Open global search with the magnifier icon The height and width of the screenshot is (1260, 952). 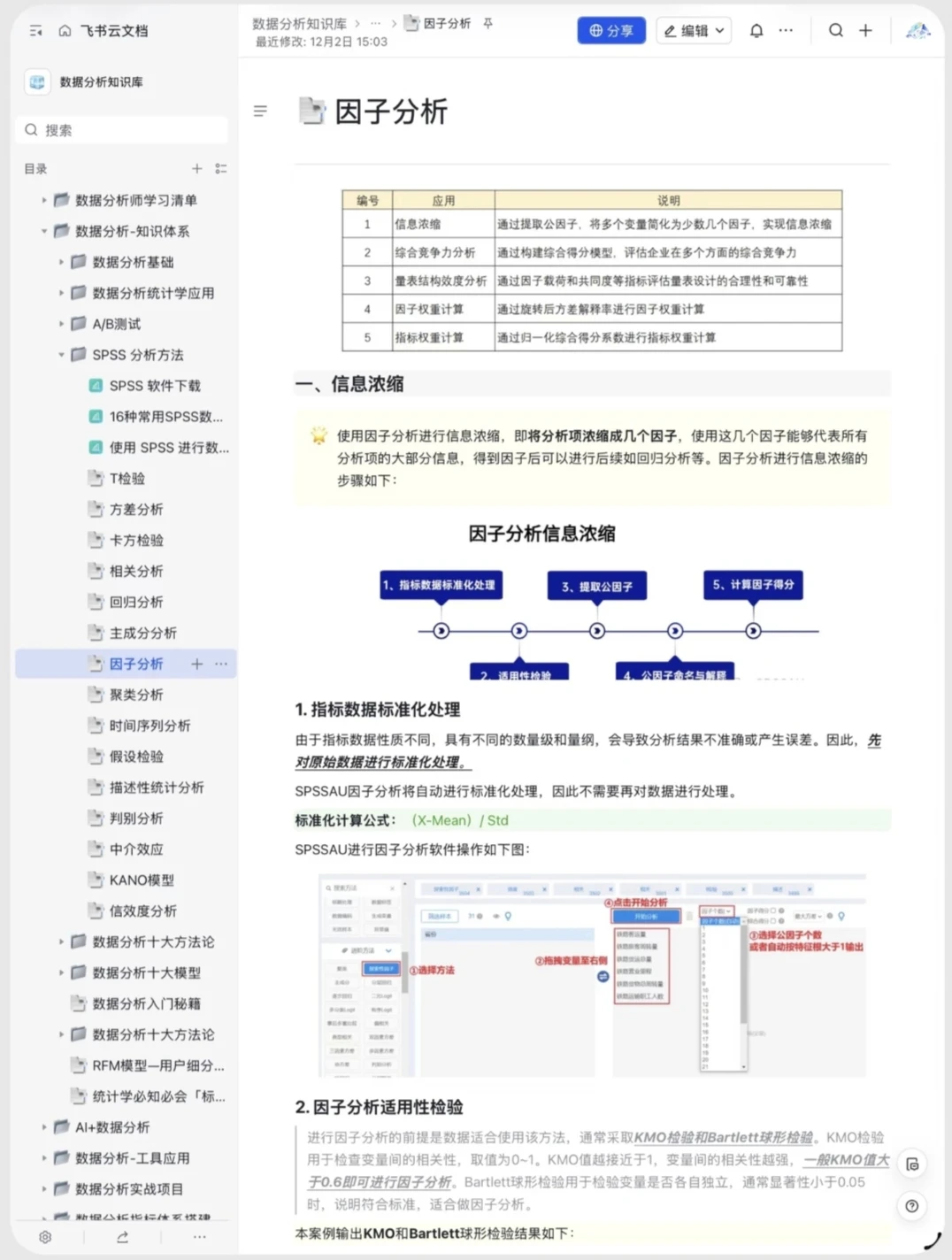tap(835, 30)
